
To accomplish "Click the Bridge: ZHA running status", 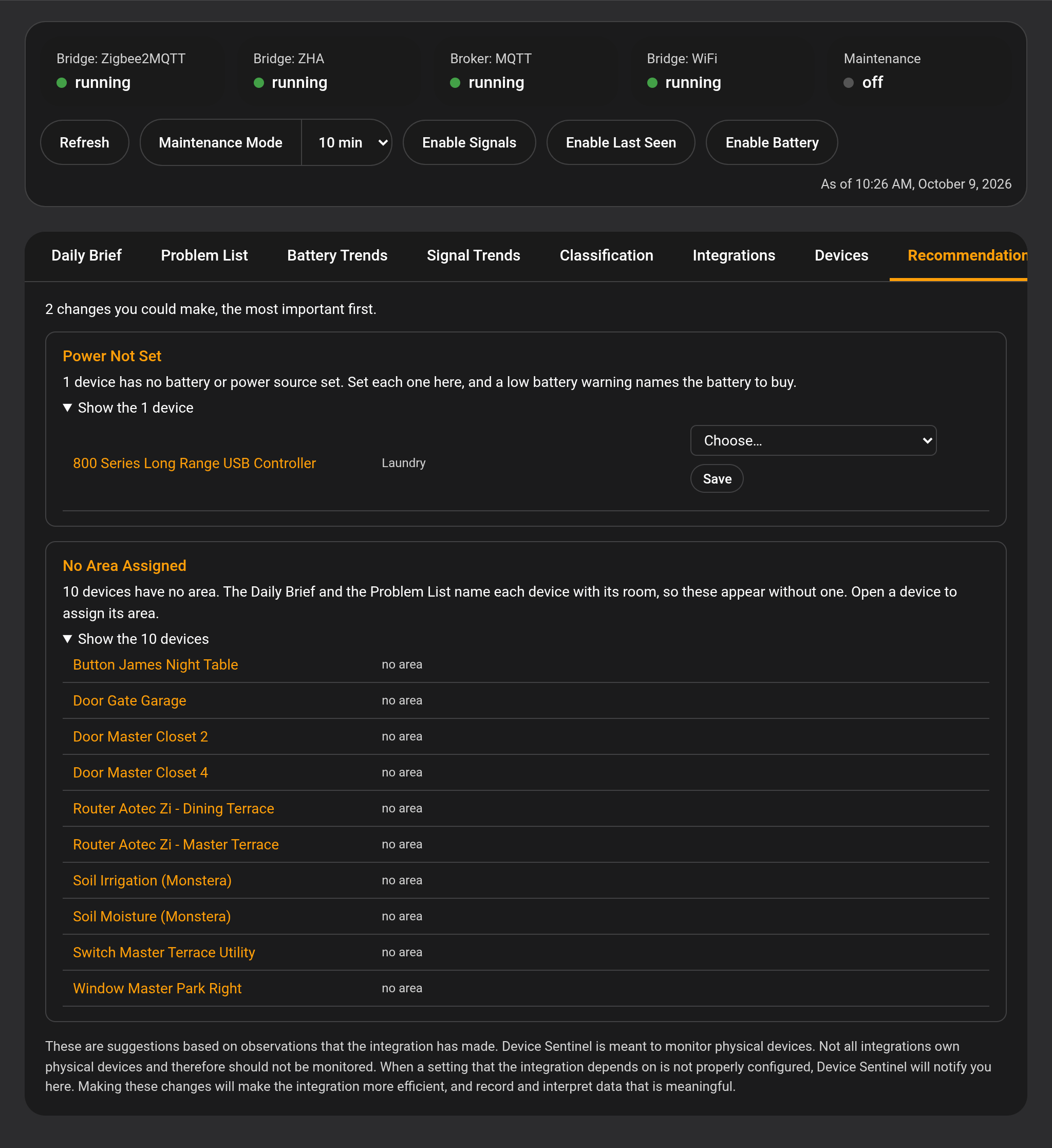I will click(x=290, y=83).
